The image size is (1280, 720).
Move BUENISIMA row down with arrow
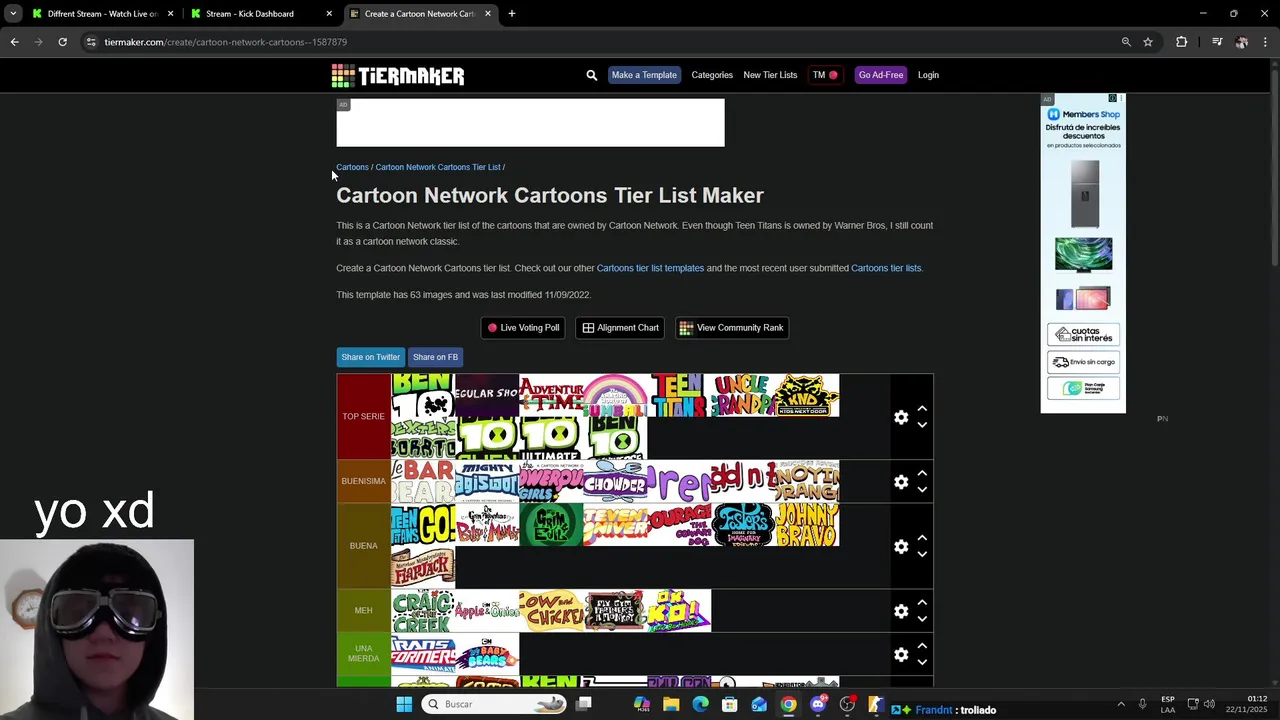922,490
